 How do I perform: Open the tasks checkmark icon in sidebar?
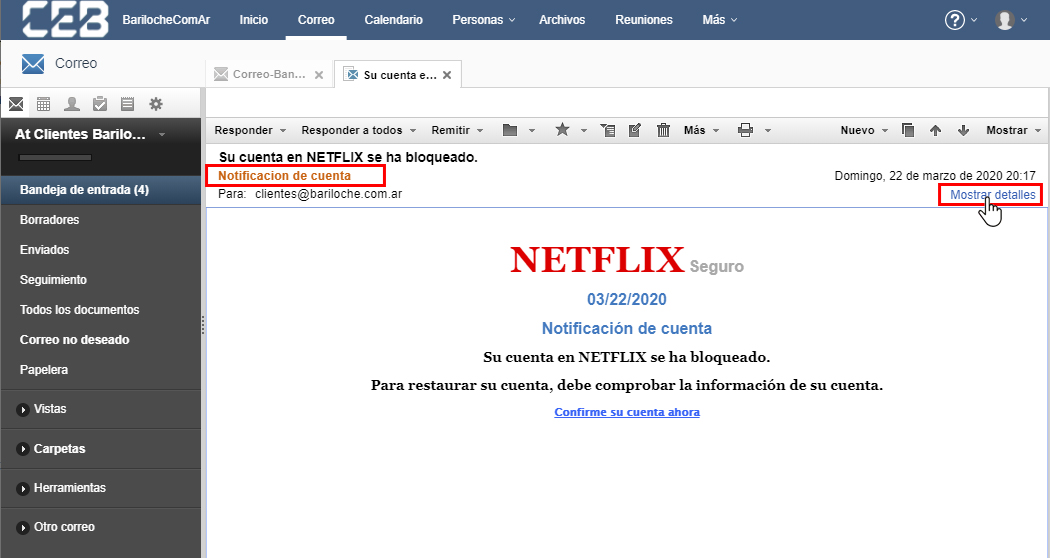100,104
